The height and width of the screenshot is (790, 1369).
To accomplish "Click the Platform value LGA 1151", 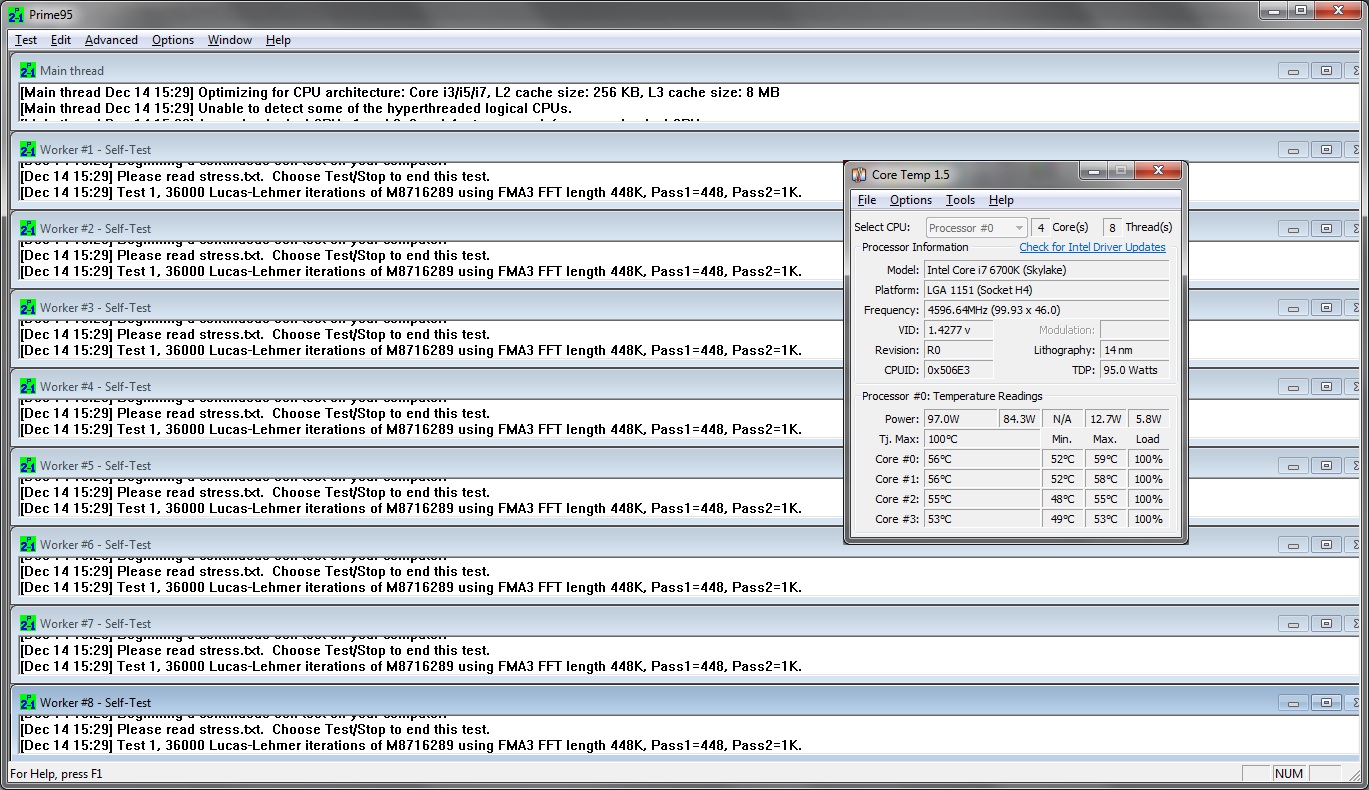I will coord(1046,290).
